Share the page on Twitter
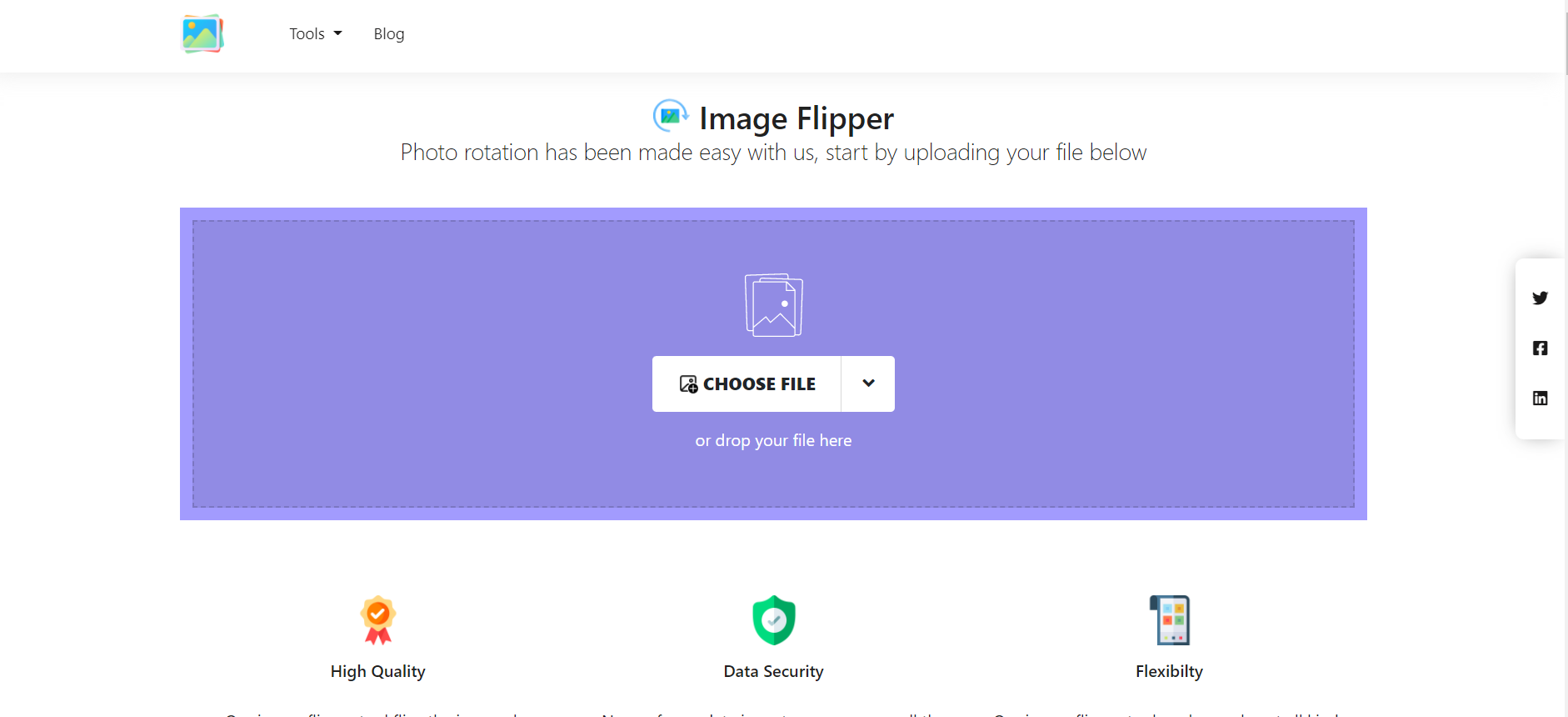The width and height of the screenshot is (1568, 717). [1540, 298]
